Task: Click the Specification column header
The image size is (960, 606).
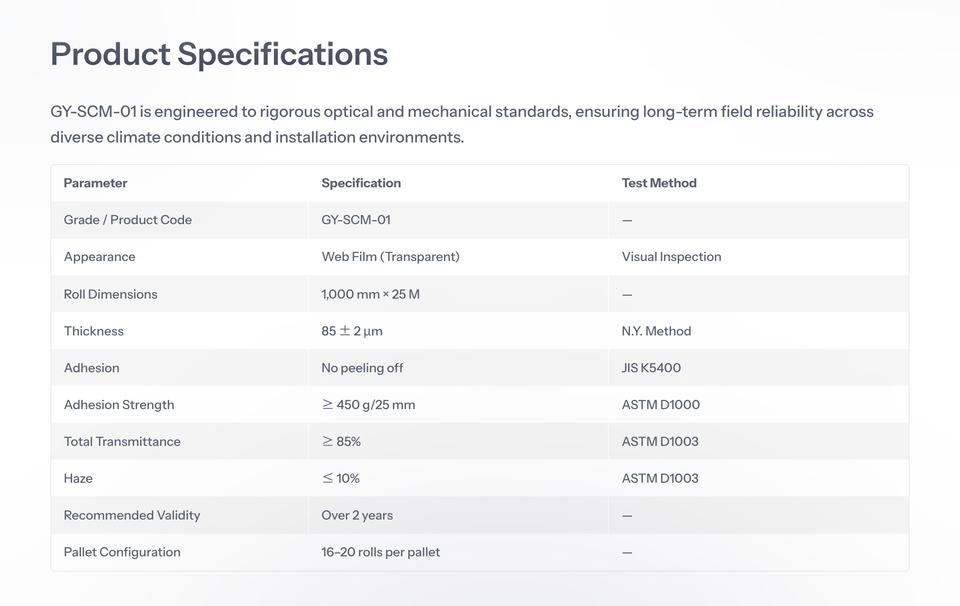Action: tap(361, 183)
